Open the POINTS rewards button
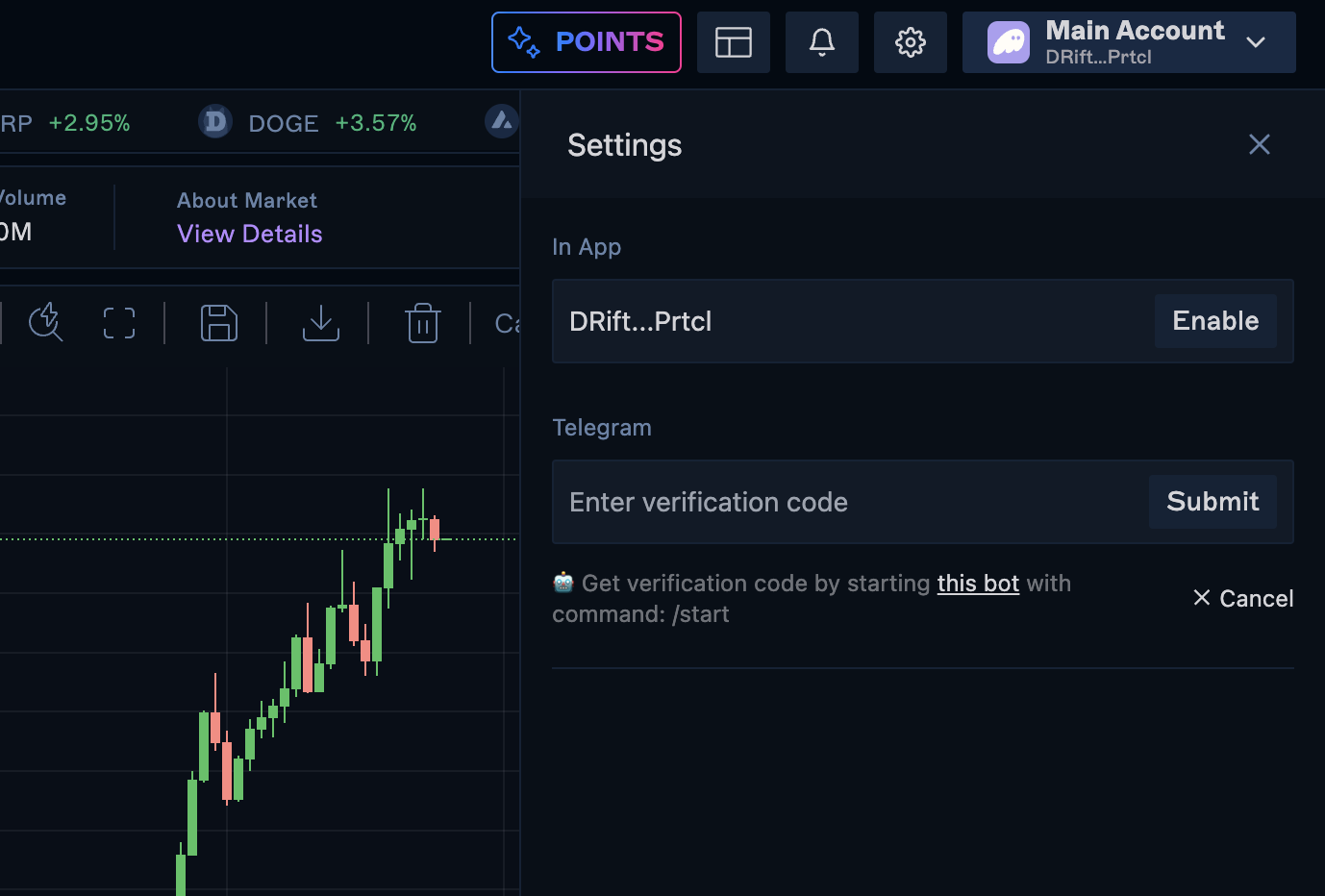The height and width of the screenshot is (896, 1325). coord(586,42)
